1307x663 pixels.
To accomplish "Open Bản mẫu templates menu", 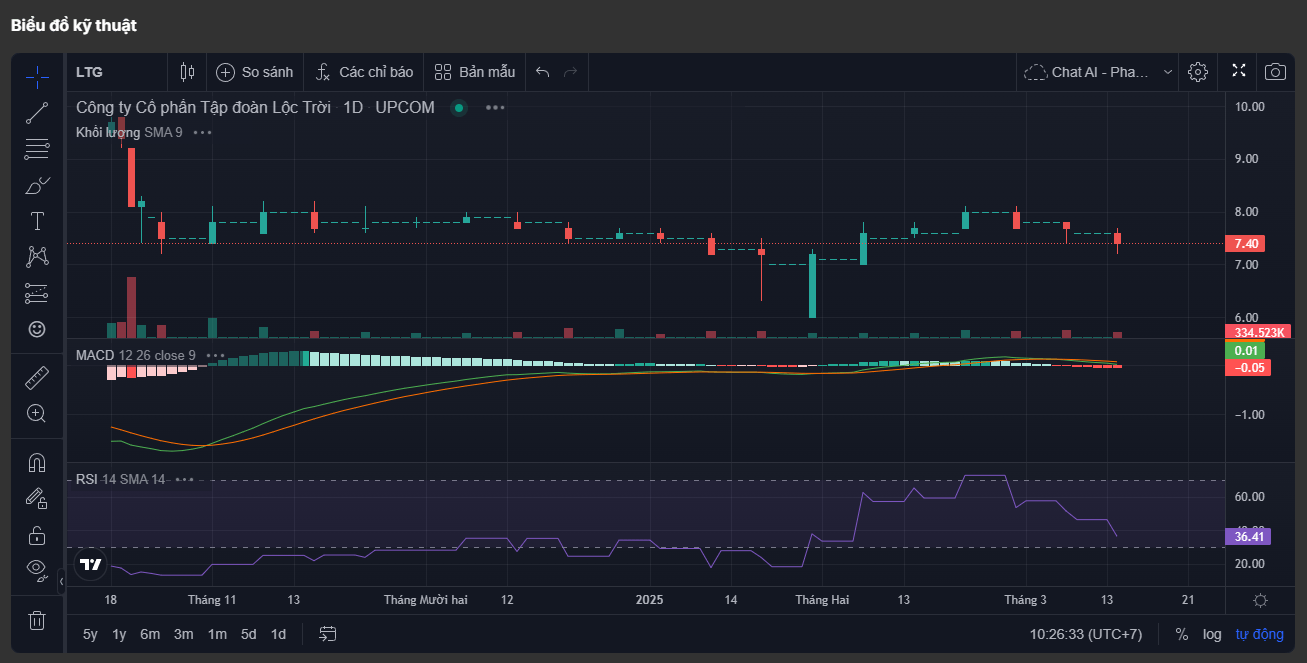I will tap(475, 72).
